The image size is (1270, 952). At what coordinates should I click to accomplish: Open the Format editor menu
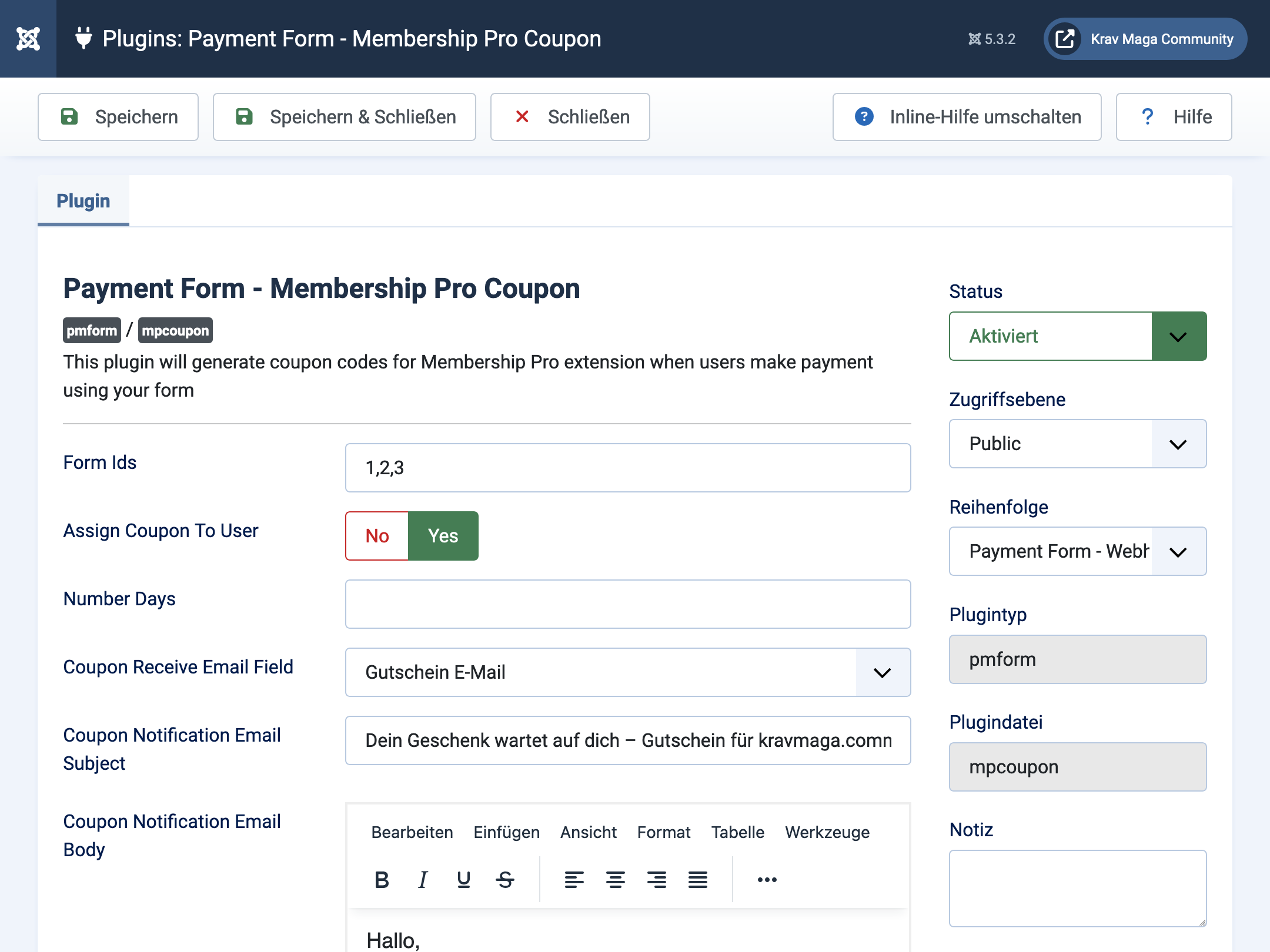664,832
